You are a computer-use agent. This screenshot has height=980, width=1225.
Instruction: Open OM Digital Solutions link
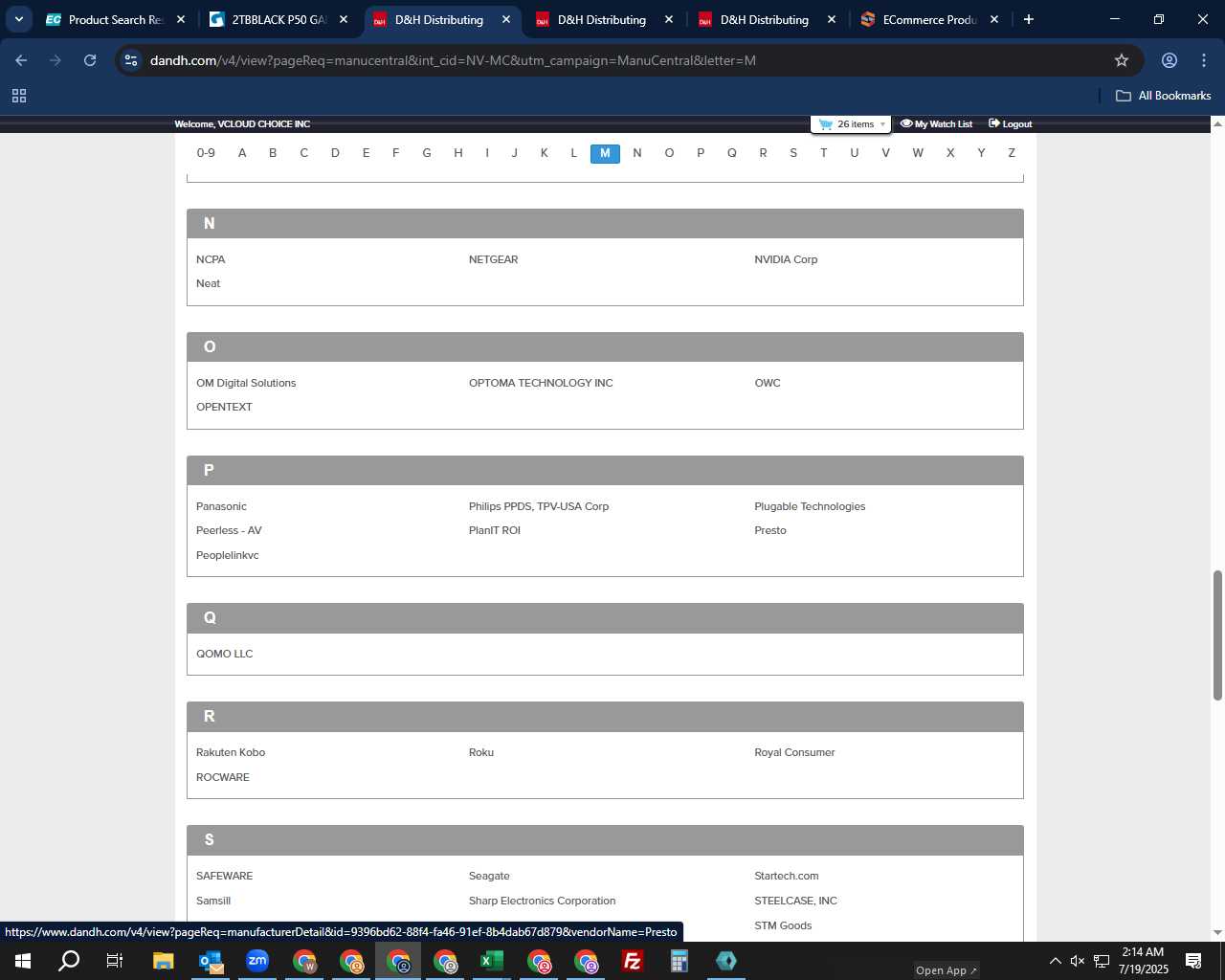(246, 383)
